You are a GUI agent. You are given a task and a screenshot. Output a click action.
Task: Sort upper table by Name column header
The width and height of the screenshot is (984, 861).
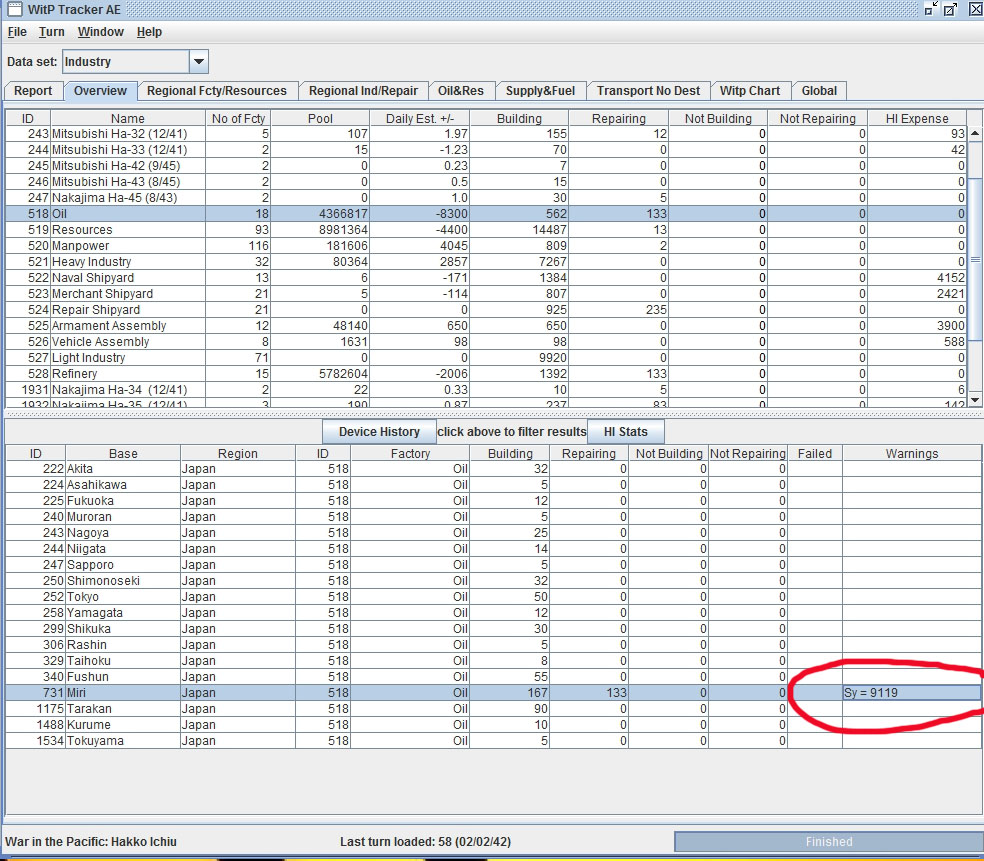tap(127, 118)
